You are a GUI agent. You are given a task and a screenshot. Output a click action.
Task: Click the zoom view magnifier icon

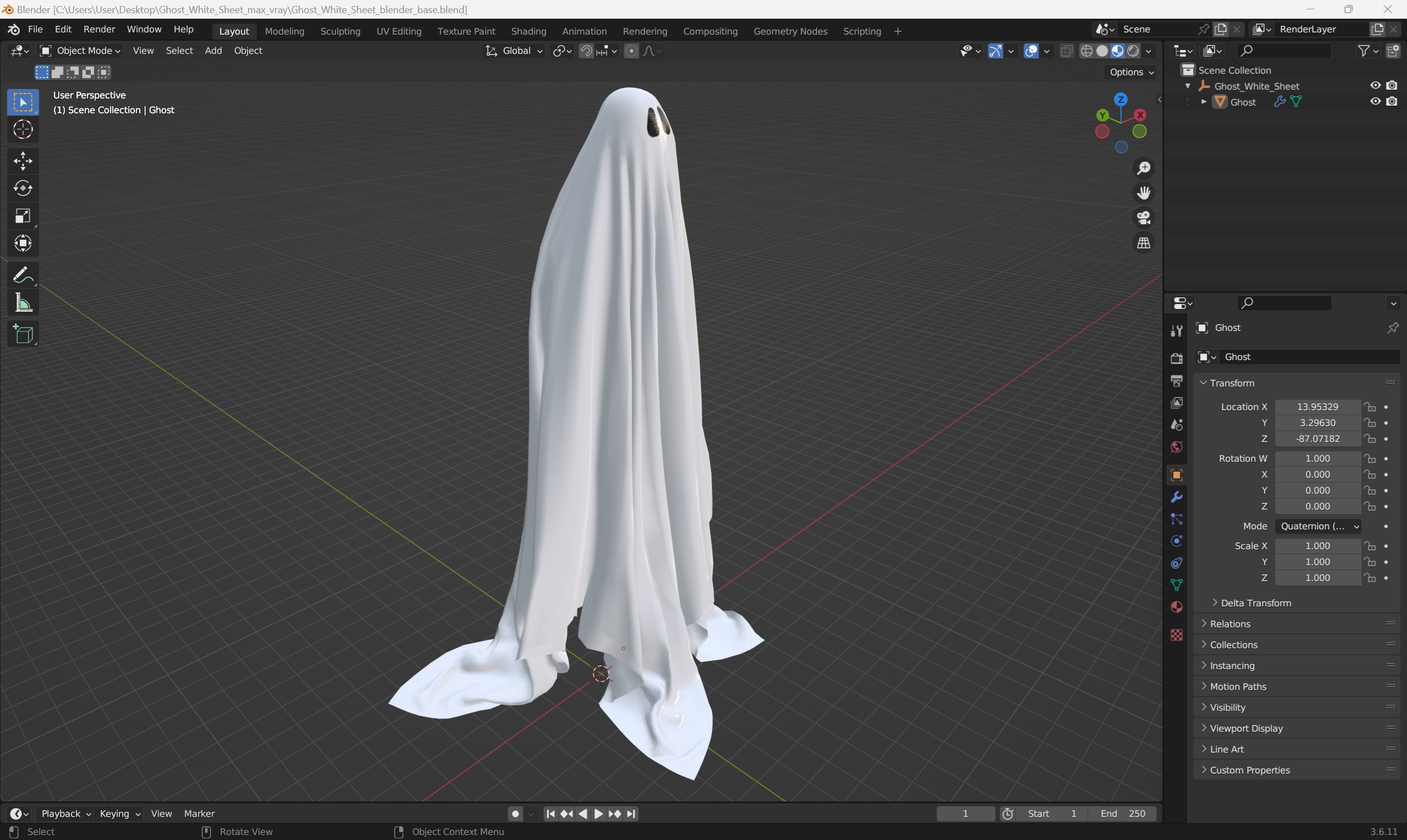[1144, 168]
